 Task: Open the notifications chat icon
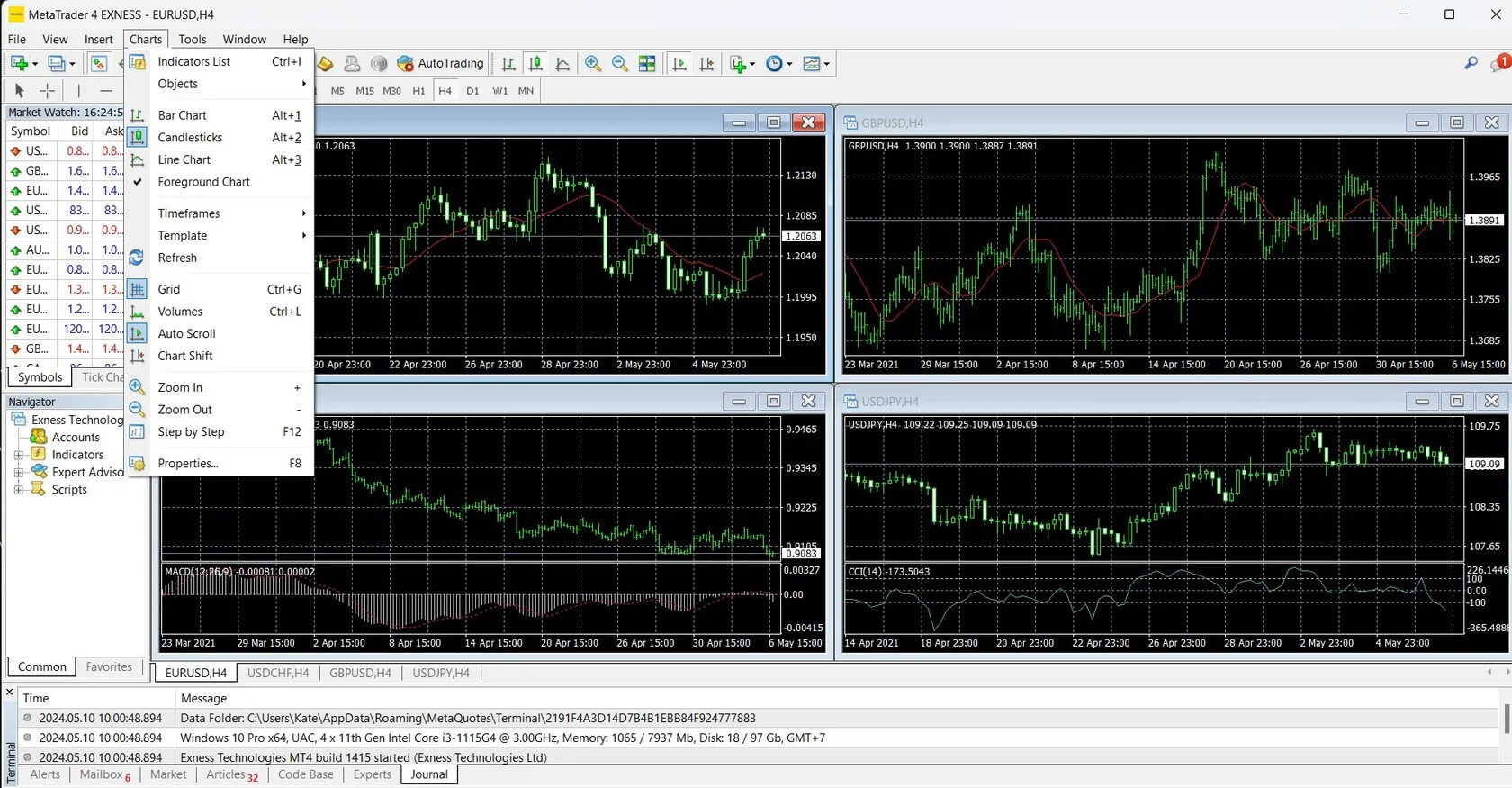(x=1500, y=63)
